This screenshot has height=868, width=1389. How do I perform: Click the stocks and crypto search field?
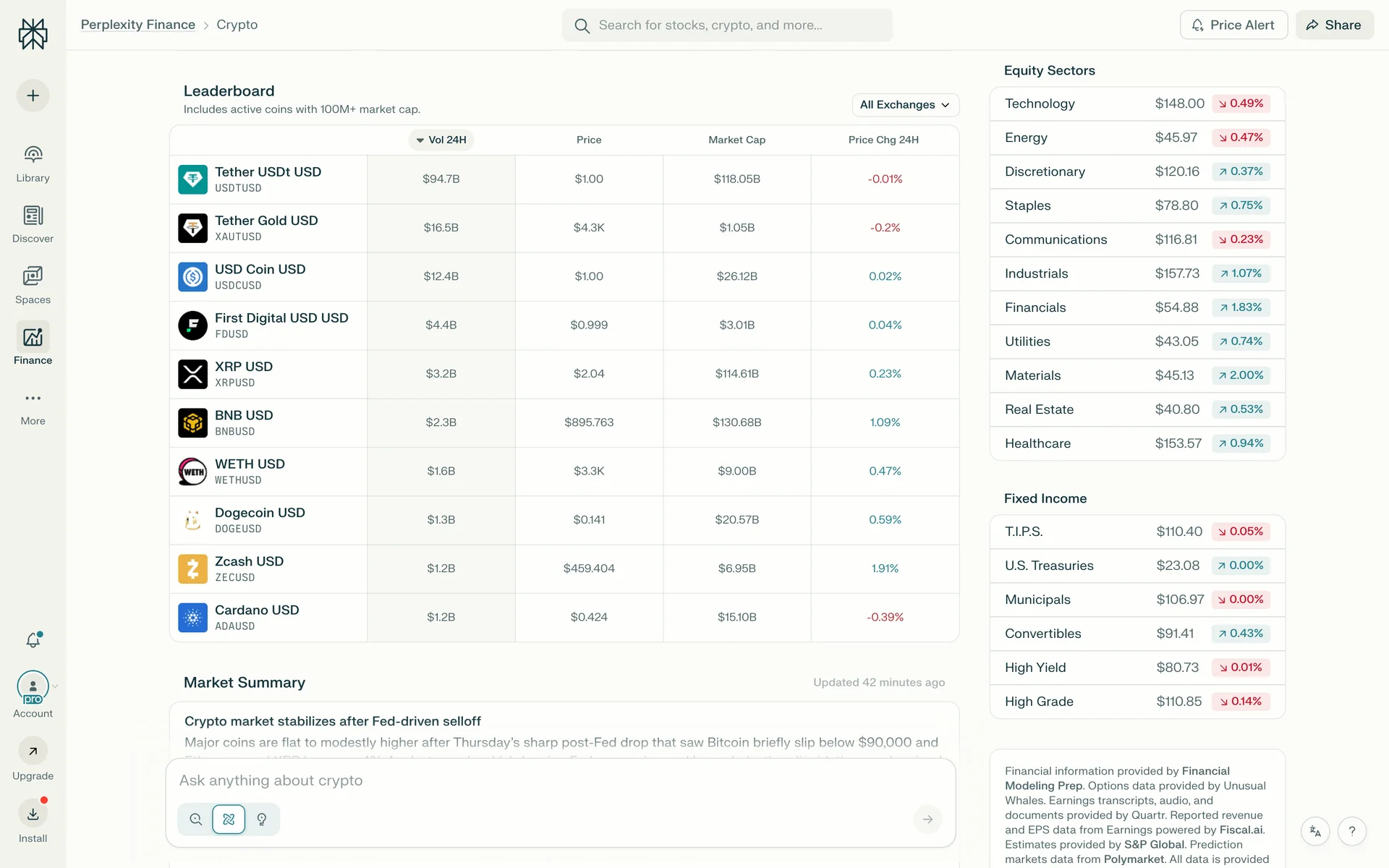pyautogui.click(x=727, y=25)
